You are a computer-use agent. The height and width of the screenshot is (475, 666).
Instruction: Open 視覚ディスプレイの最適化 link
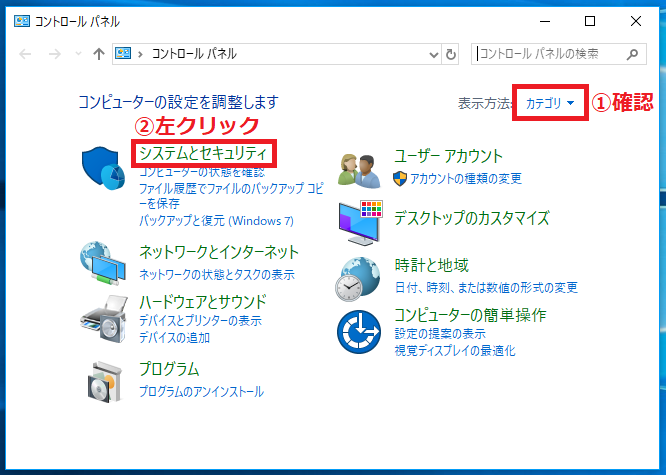tap(455, 351)
